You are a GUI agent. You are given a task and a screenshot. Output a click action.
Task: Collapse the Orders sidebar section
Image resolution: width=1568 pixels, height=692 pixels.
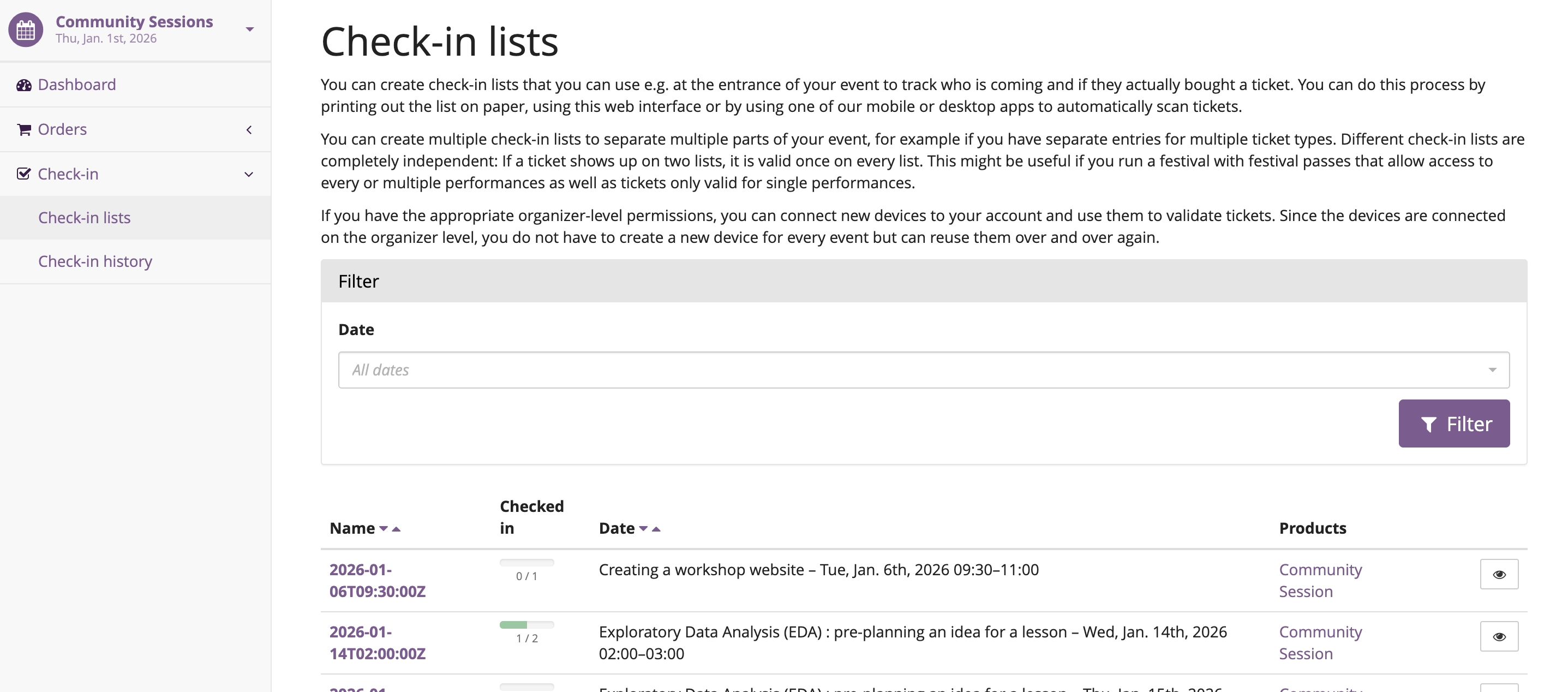[249, 130]
